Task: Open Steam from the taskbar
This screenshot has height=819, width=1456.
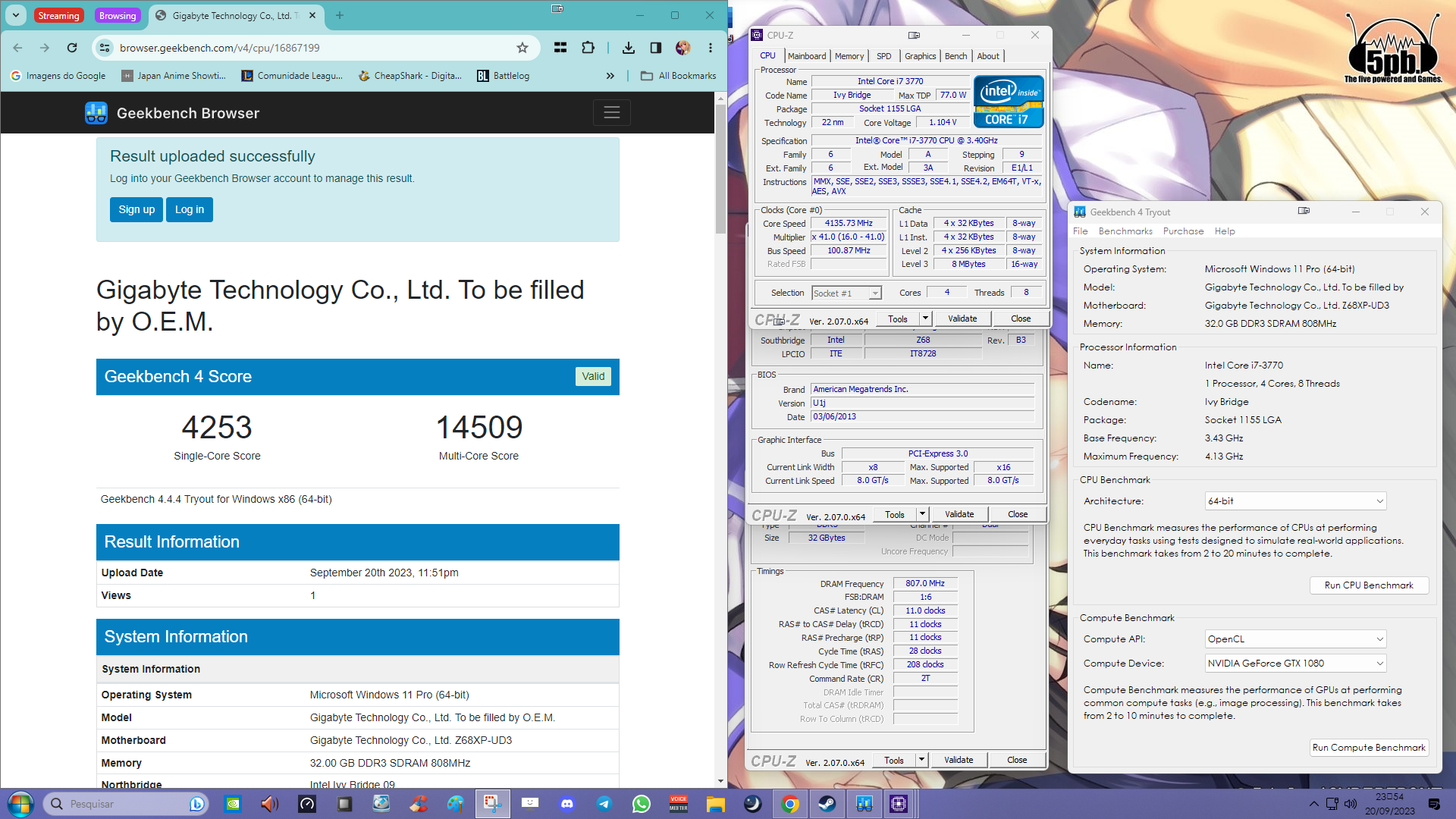Action: 827,804
